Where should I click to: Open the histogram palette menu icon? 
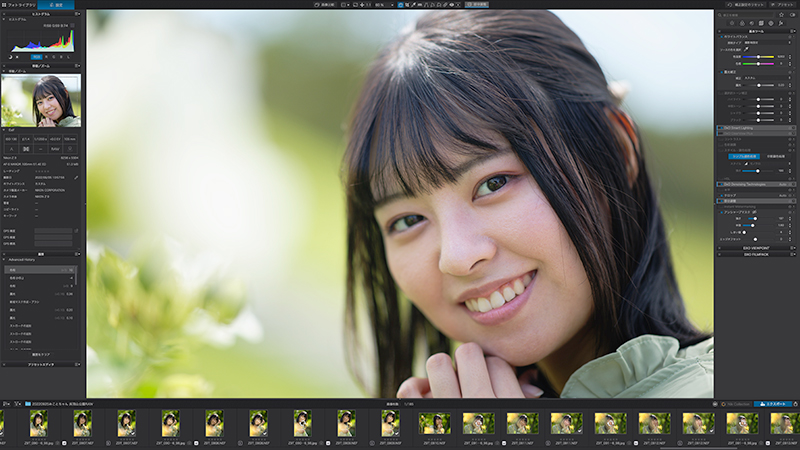click(x=77, y=14)
